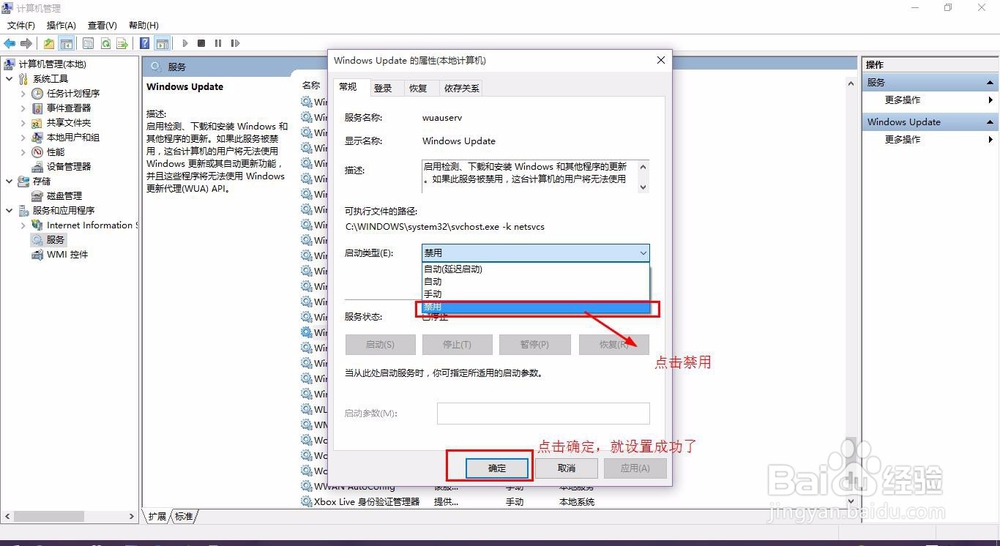This screenshot has height=546, width=1000.
Task: Click the Start Service play icon
Action: click(185, 43)
